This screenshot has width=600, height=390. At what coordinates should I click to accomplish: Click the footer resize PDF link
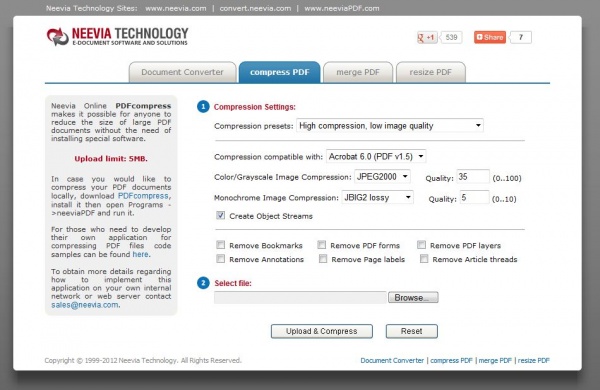[533, 361]
